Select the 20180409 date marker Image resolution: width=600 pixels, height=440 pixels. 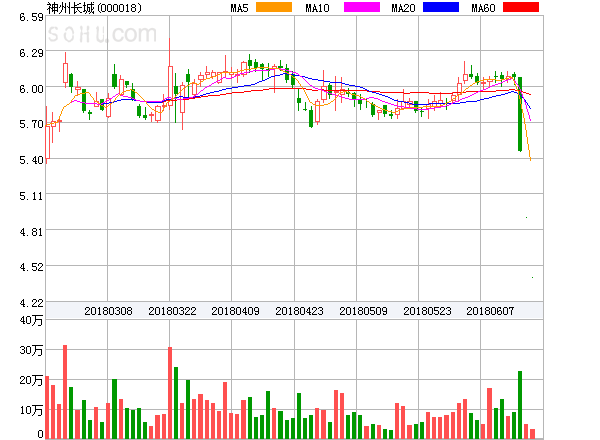coord(236,311)
